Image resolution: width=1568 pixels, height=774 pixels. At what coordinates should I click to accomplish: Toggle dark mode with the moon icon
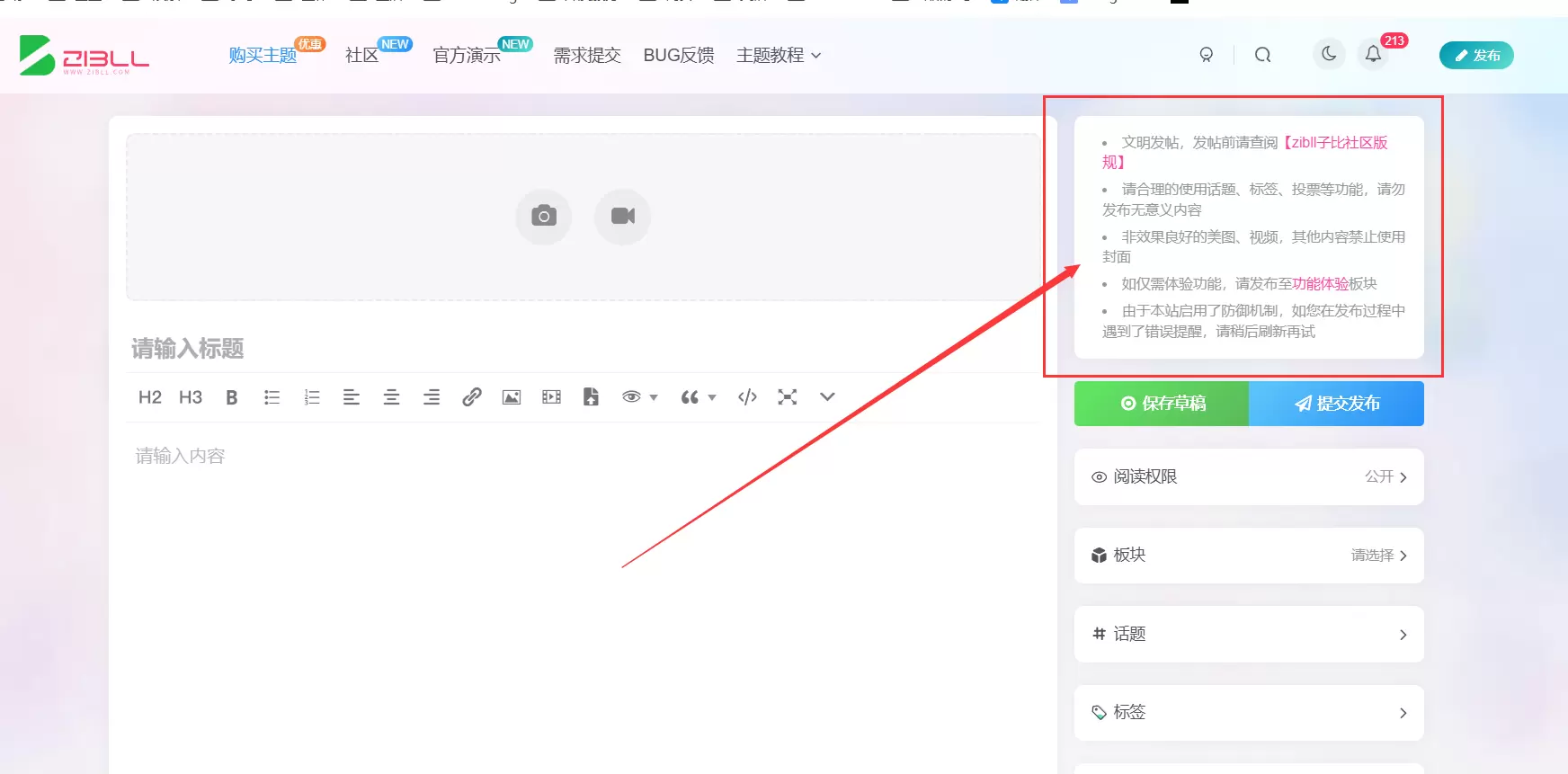(1329, 54)
